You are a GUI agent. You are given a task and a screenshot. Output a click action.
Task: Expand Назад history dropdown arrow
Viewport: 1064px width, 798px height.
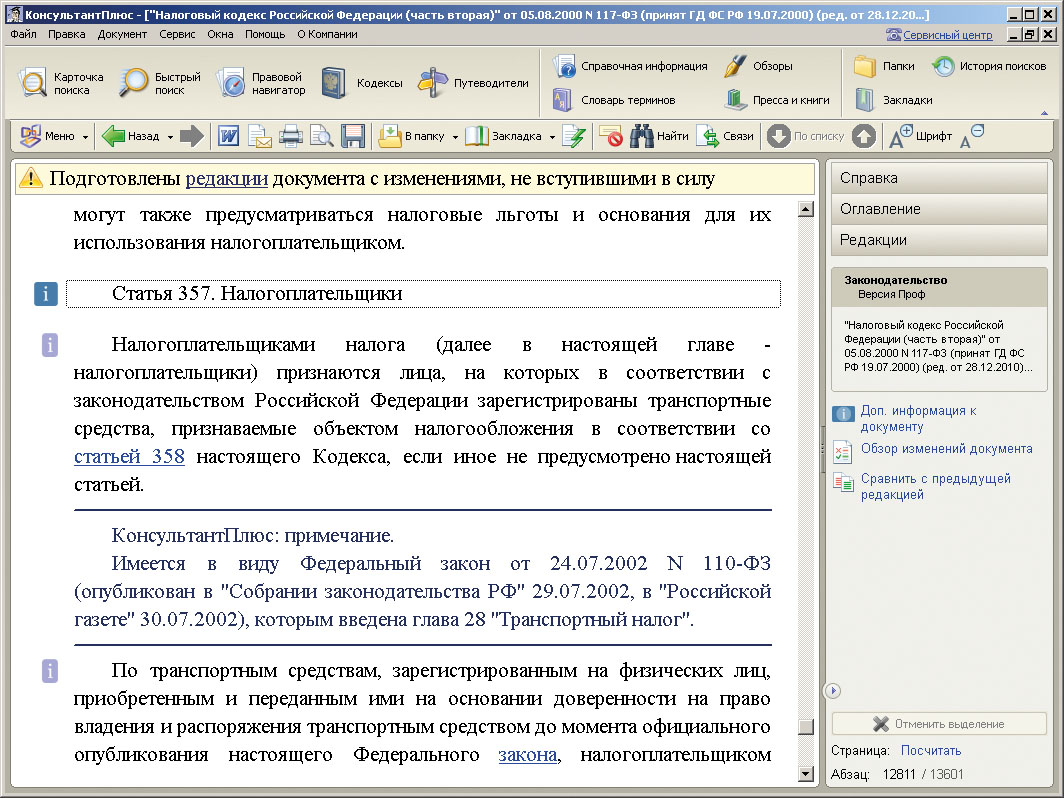point(170,137)
